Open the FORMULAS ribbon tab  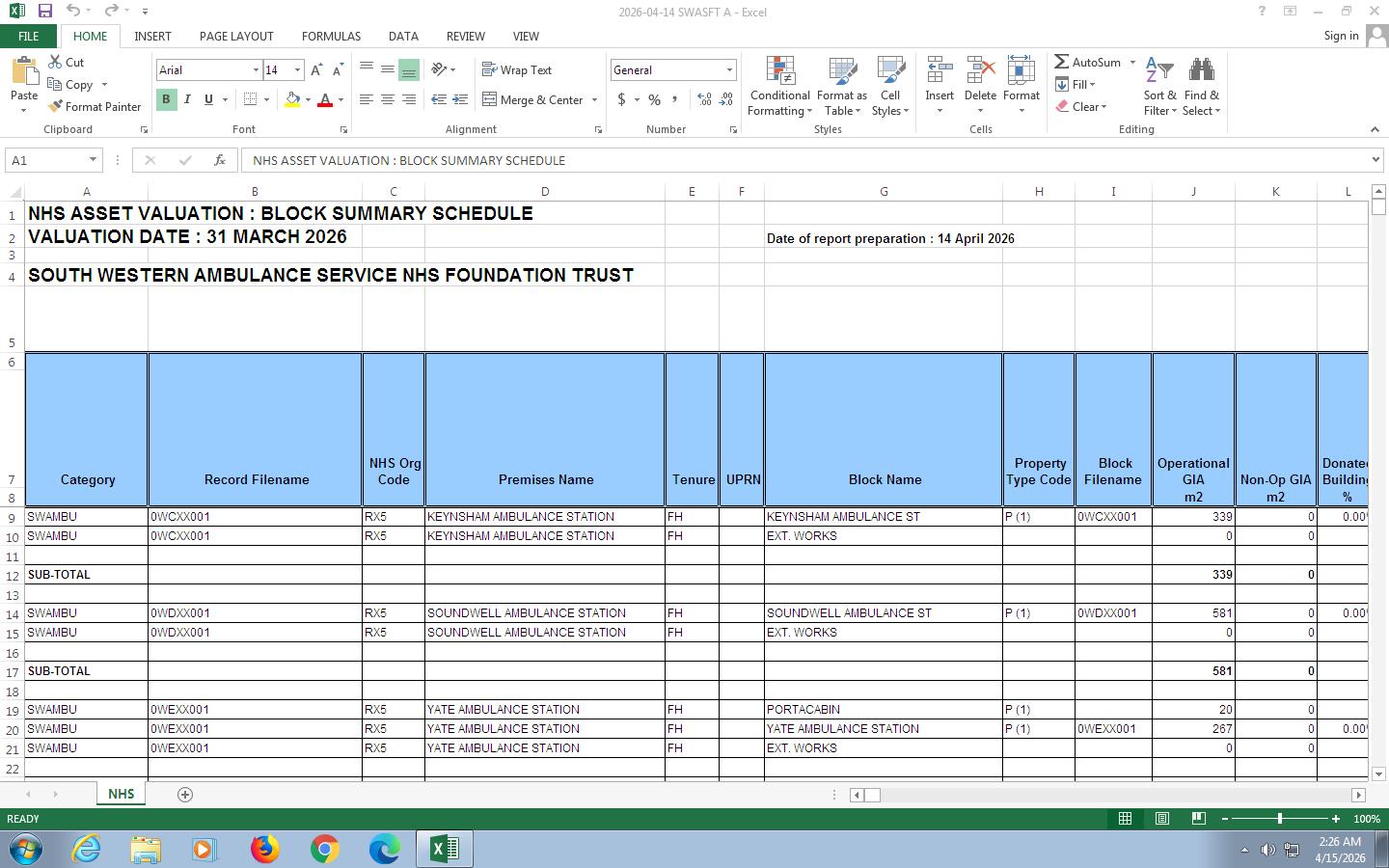pyautogui.click(x=331, y=36)
